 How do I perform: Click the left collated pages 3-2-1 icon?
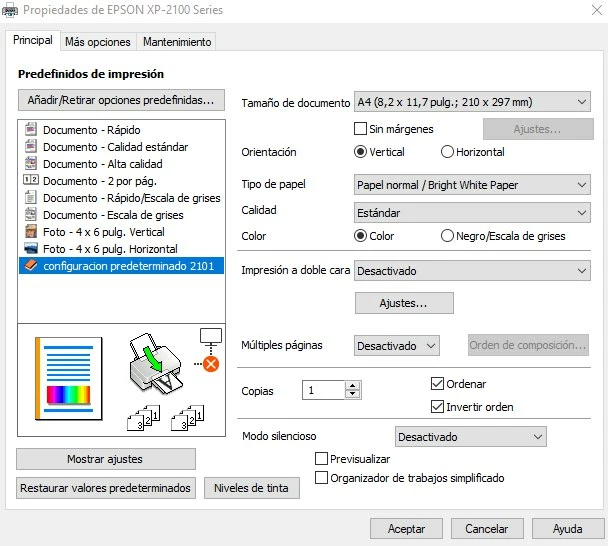(143, 418)
